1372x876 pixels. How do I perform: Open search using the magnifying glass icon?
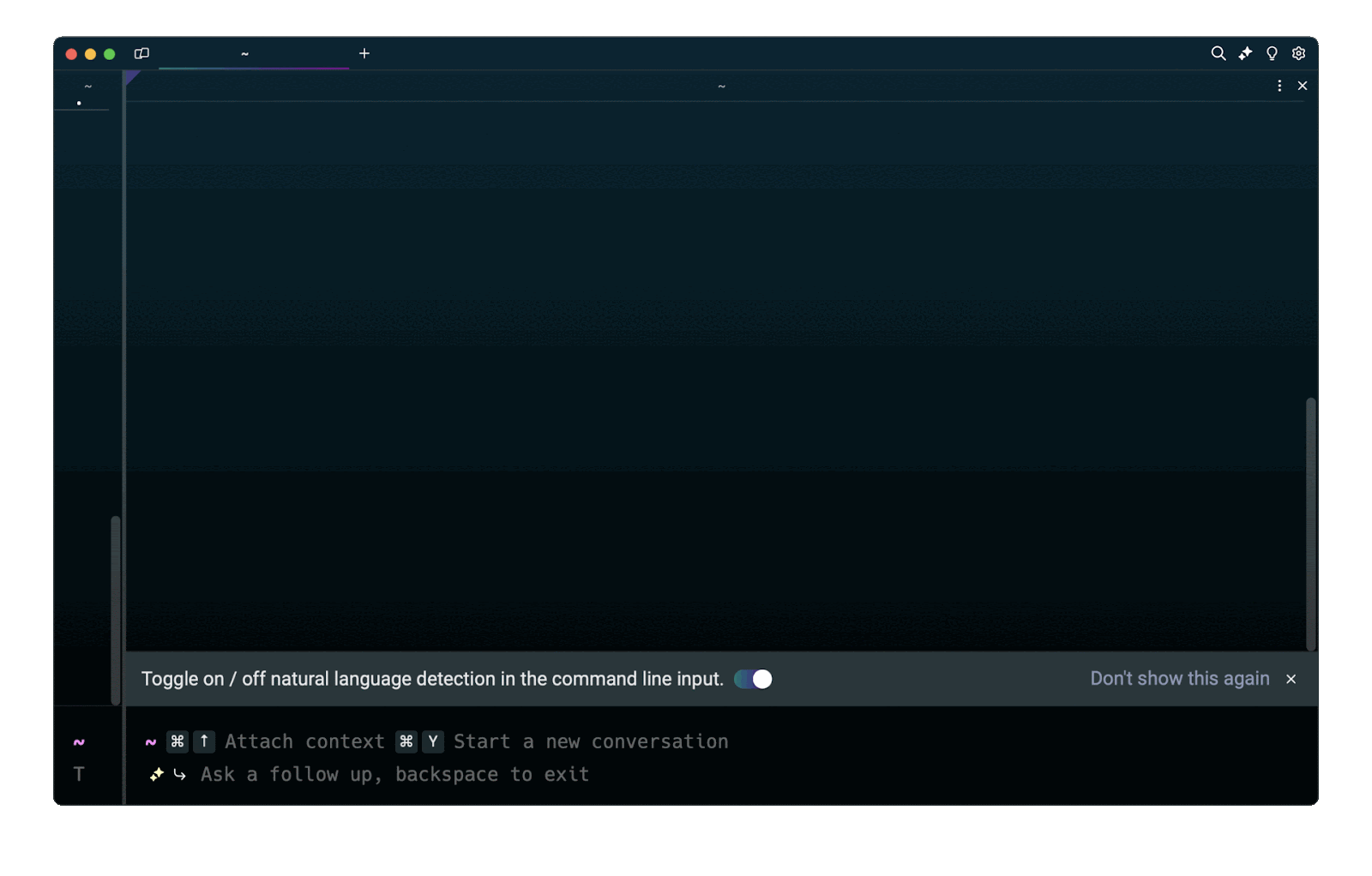(1218, 53)
